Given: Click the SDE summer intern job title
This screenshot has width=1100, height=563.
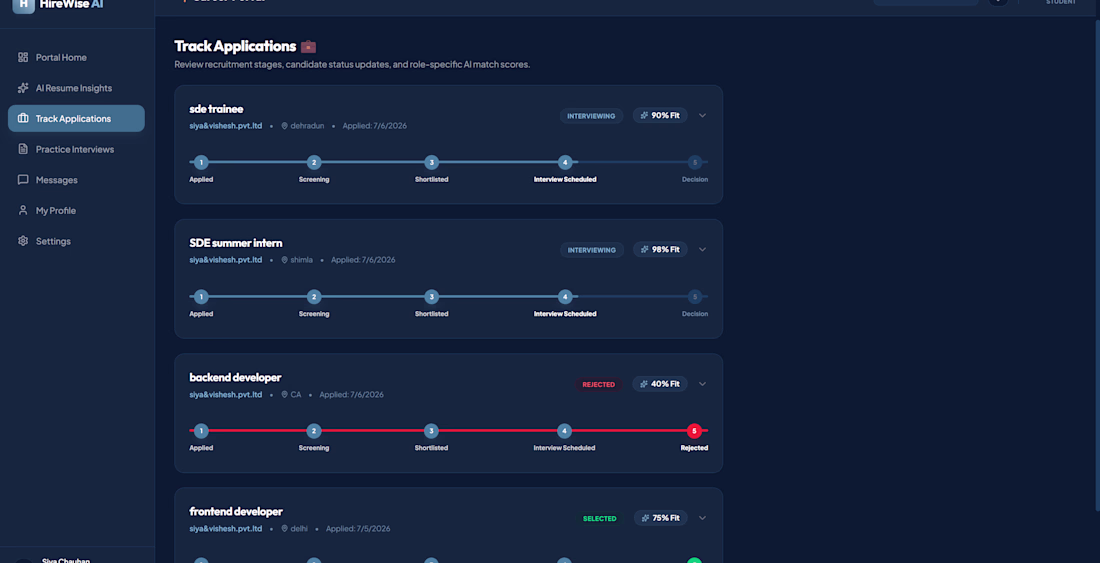Looking at the screenshot, I should [x=236, y=243].
